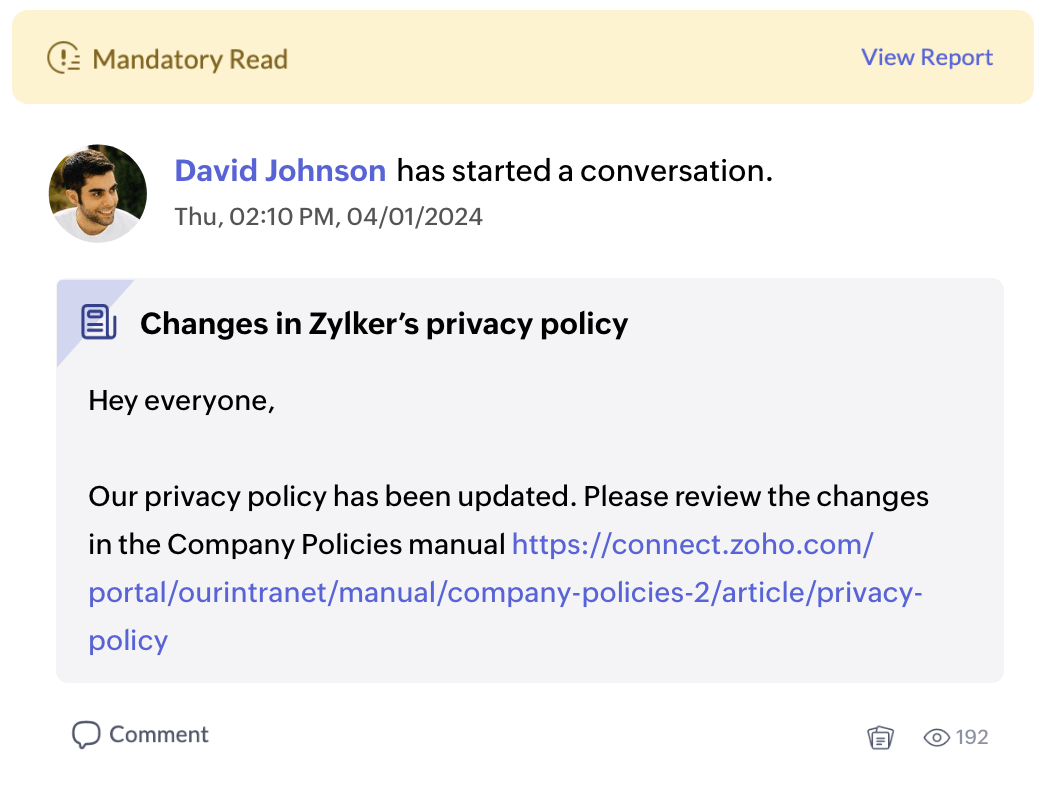Open David Johnson's profile photo

(x=98, y=193)
